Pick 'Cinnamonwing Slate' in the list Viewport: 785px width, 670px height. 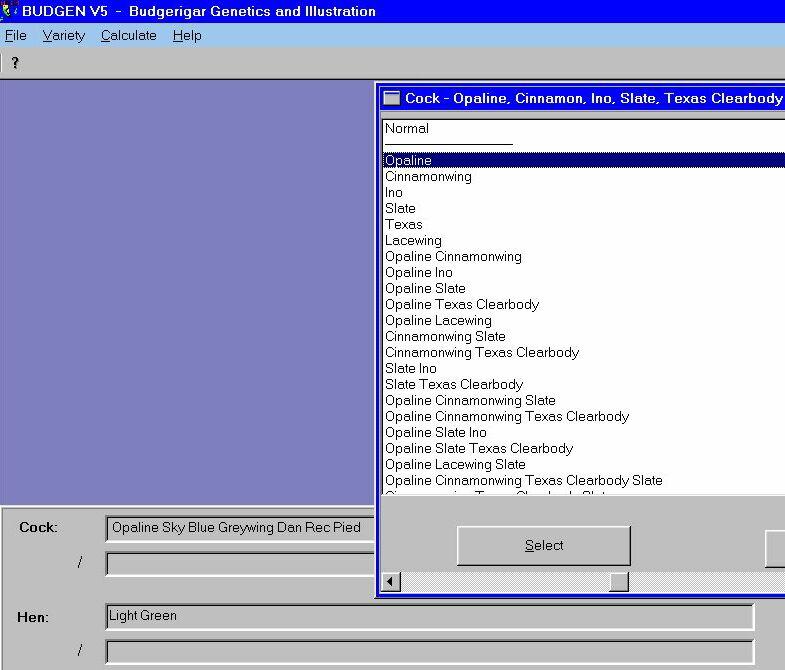pyautogui.click(x=584, y=337)
